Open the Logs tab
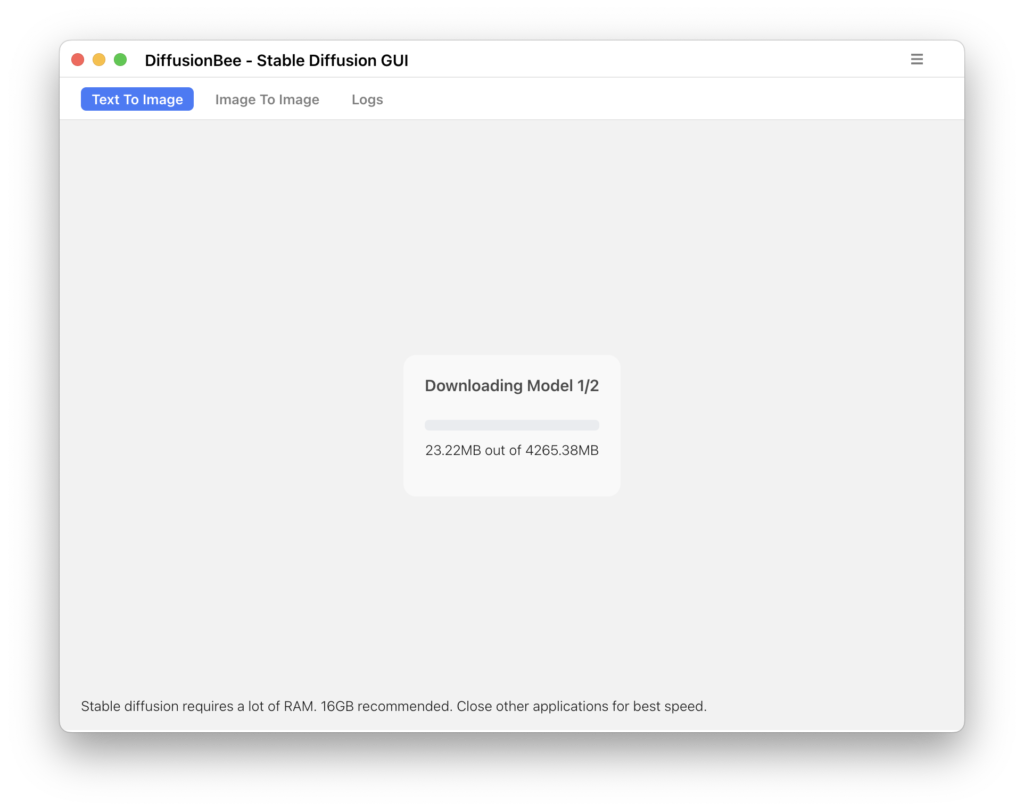This screenshot has width=1024, height=811. tap(367, 99)
